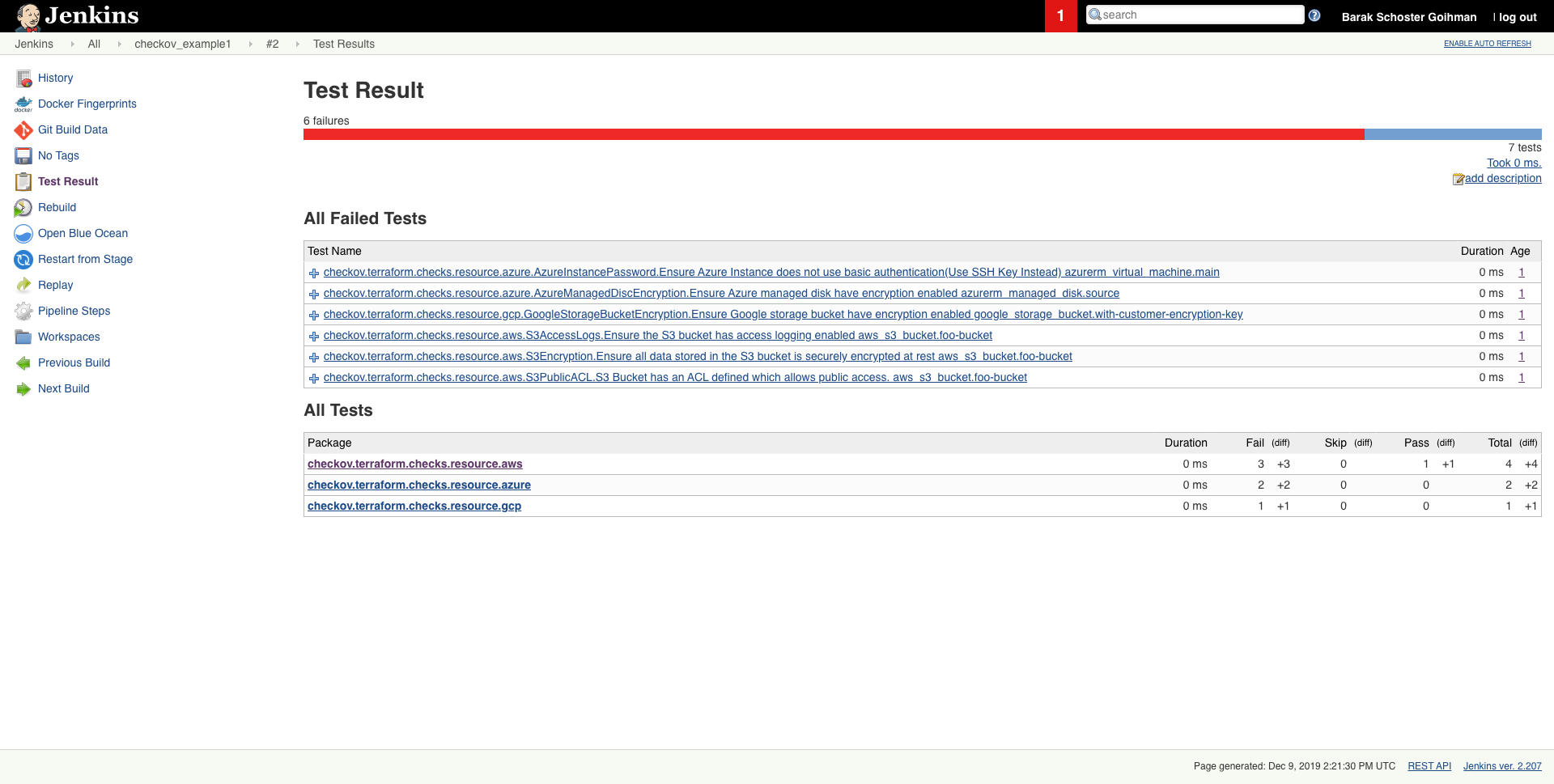Expand details for the S3AccessLogs failed test
The image size is (1554, 784).
pyautogui.click(x=314, y=336)
